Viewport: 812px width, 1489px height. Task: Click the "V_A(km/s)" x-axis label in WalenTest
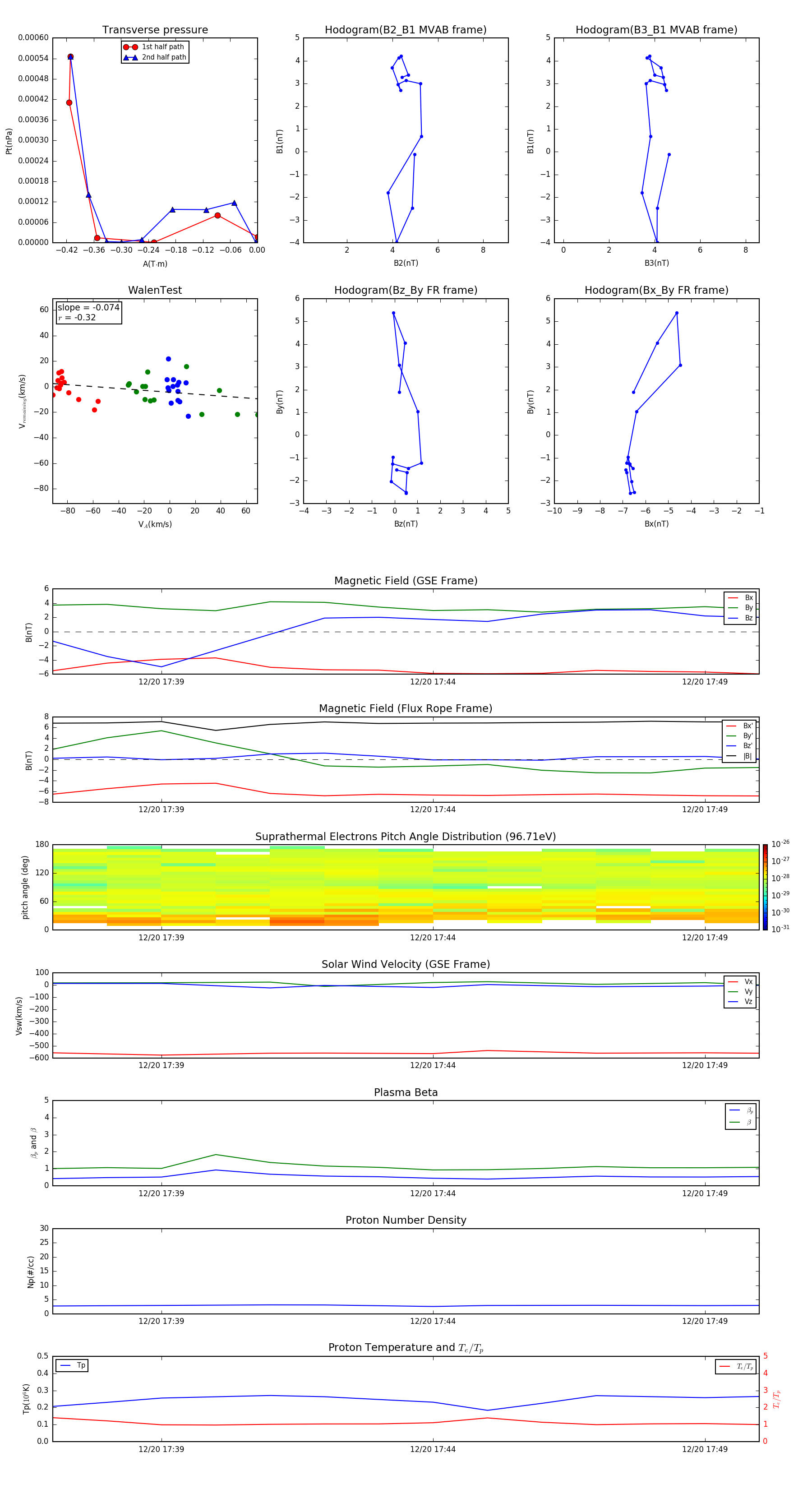(155, 524)
